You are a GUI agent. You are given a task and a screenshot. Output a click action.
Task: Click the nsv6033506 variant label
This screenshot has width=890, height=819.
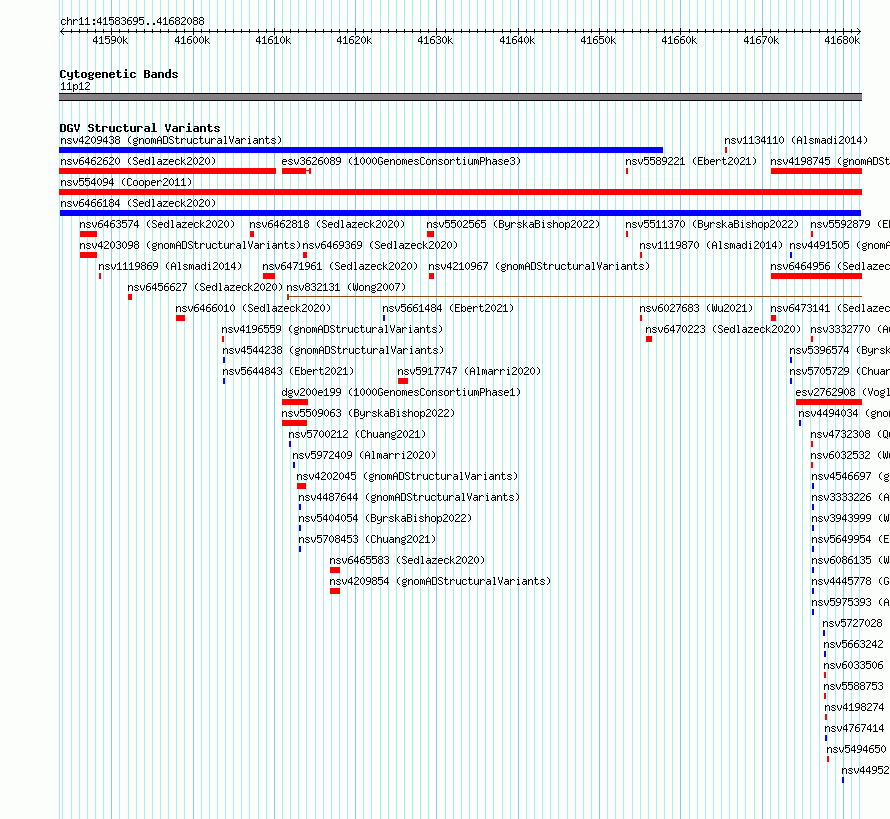pyautogui.click(x=854, y=665)
